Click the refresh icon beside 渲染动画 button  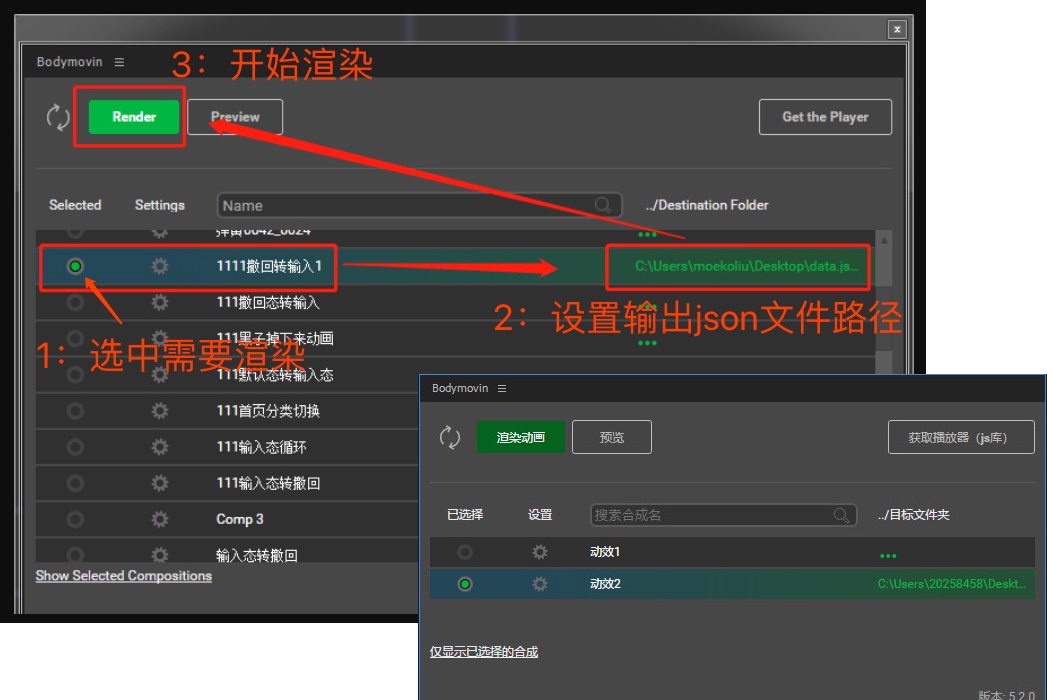point(450,437)
